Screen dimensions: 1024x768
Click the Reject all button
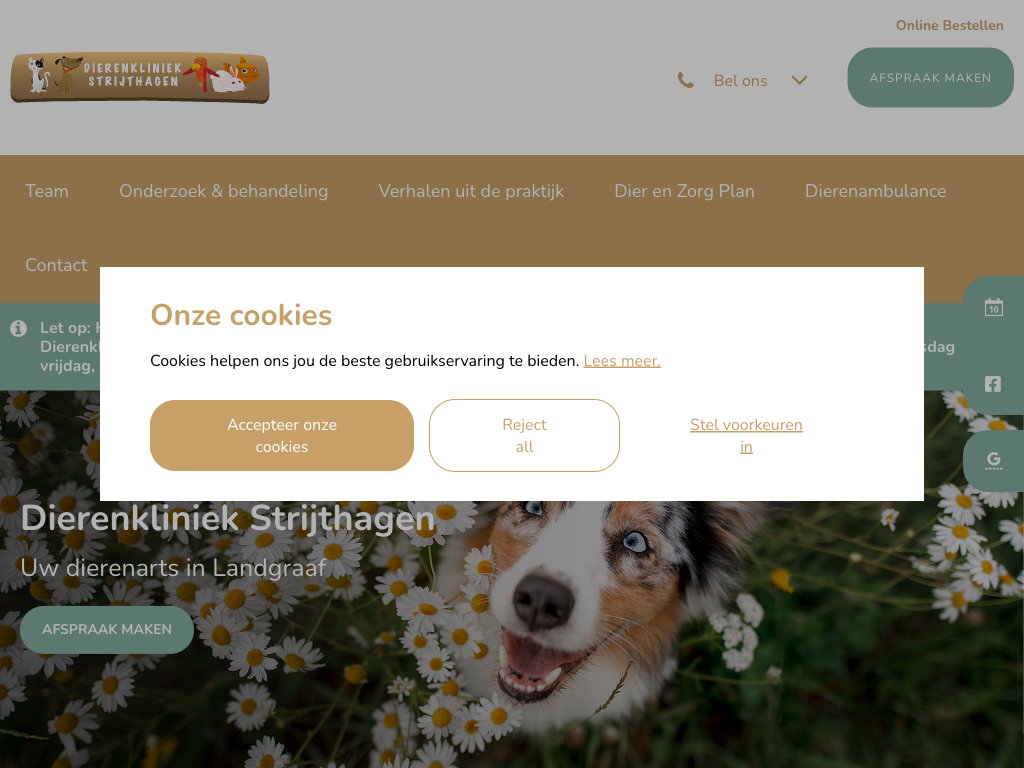click(524, 436)
